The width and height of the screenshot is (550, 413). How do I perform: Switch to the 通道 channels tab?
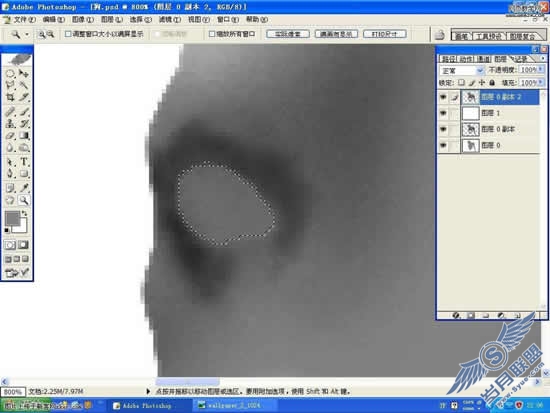pos(484,59)
